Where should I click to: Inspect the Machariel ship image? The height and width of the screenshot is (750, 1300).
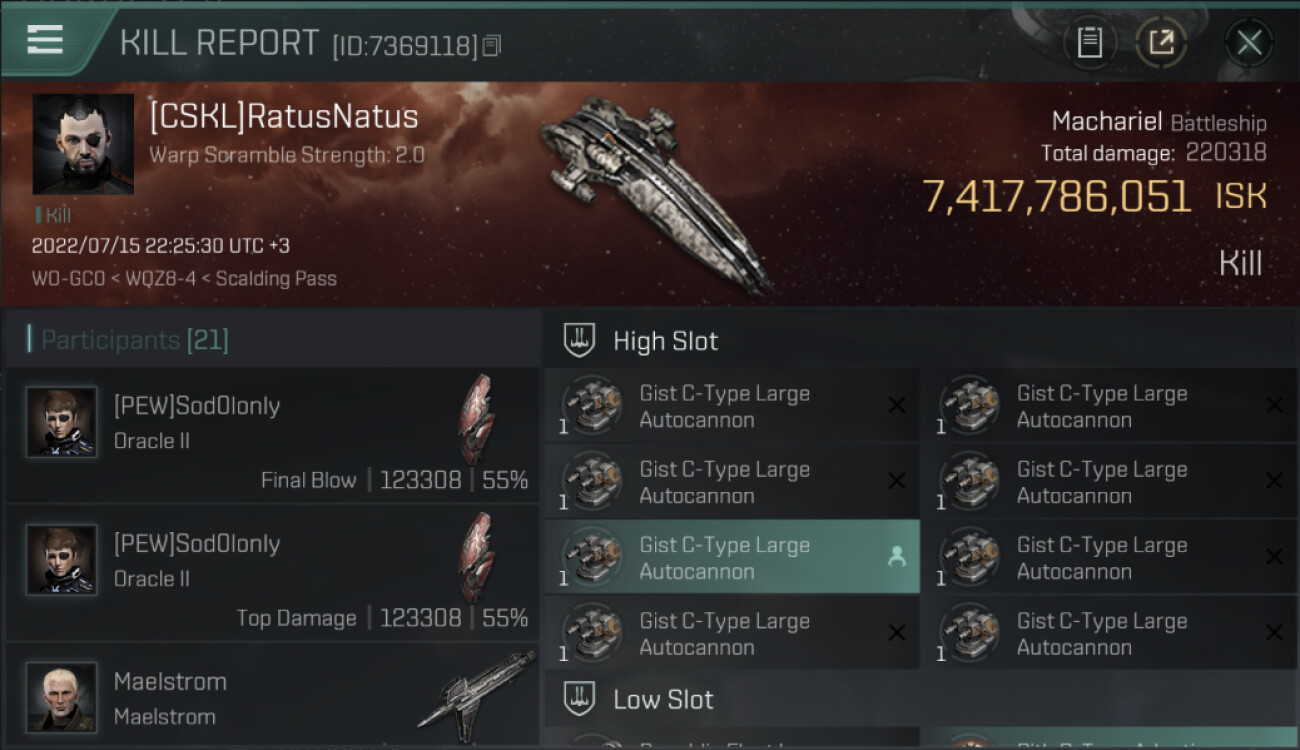(655, 190)
